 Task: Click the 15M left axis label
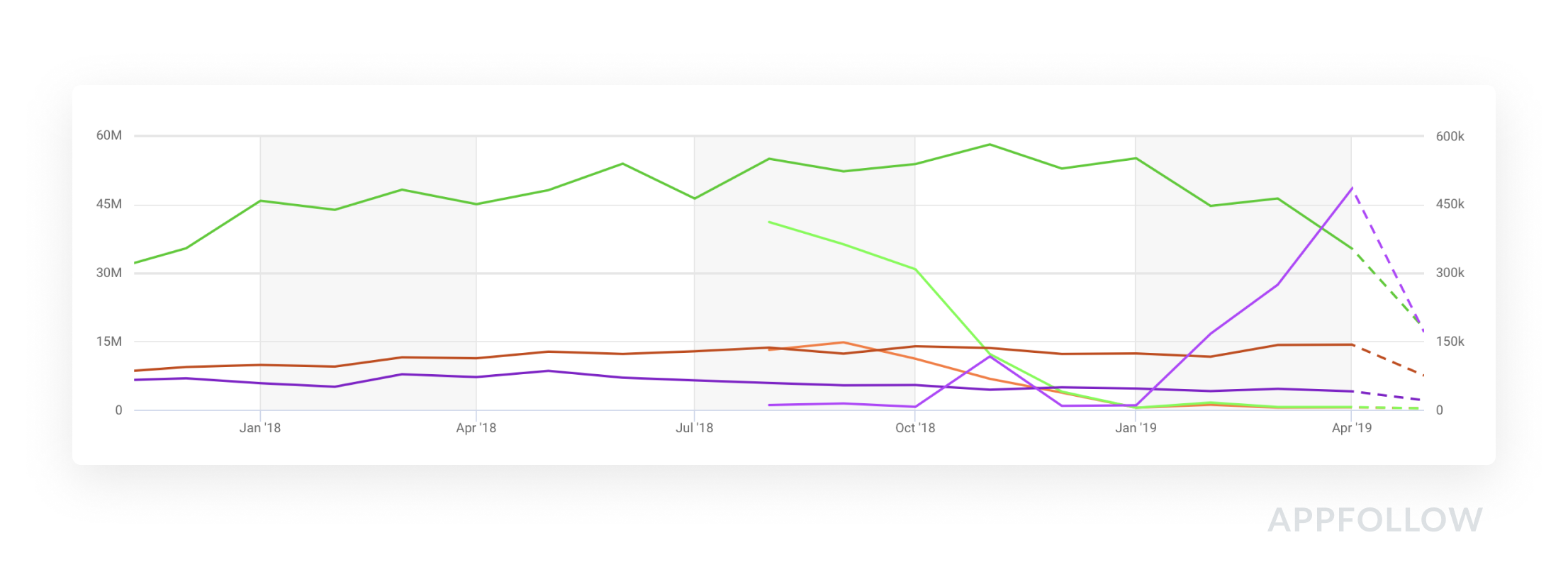click(x=109, y=342)
